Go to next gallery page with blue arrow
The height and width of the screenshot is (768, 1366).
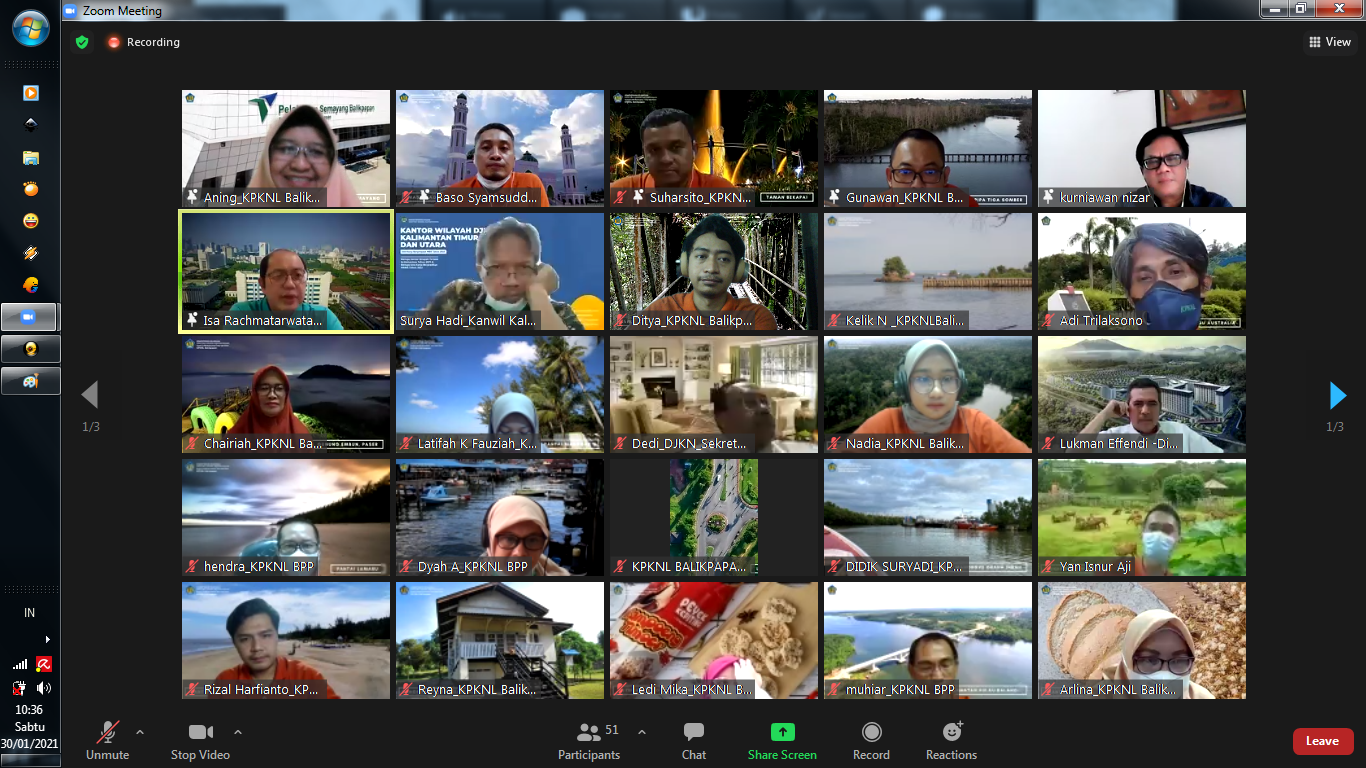(1337, 396)
